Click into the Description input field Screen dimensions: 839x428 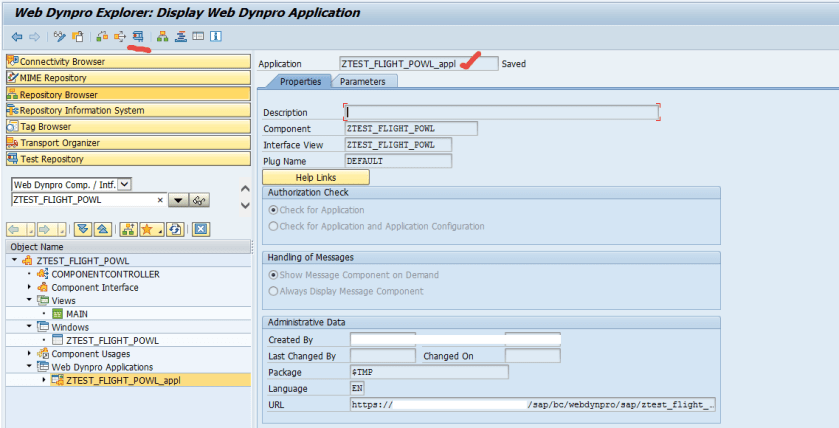coord(500,112)
